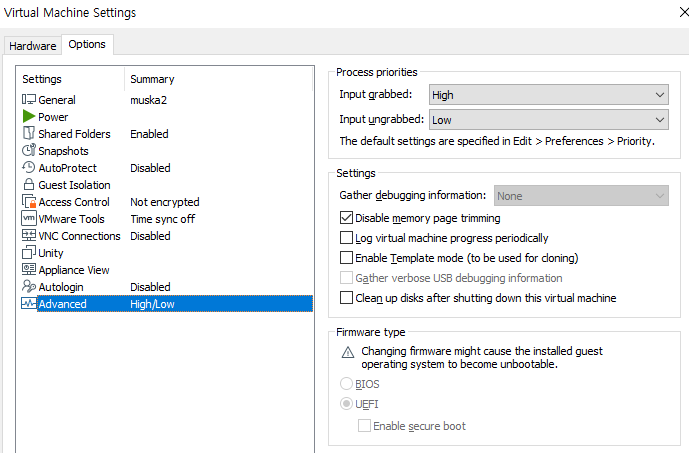689x453 pixels.
Task: Enable Log virtual machine progress periodically
Action: click(x=346, y=238)
